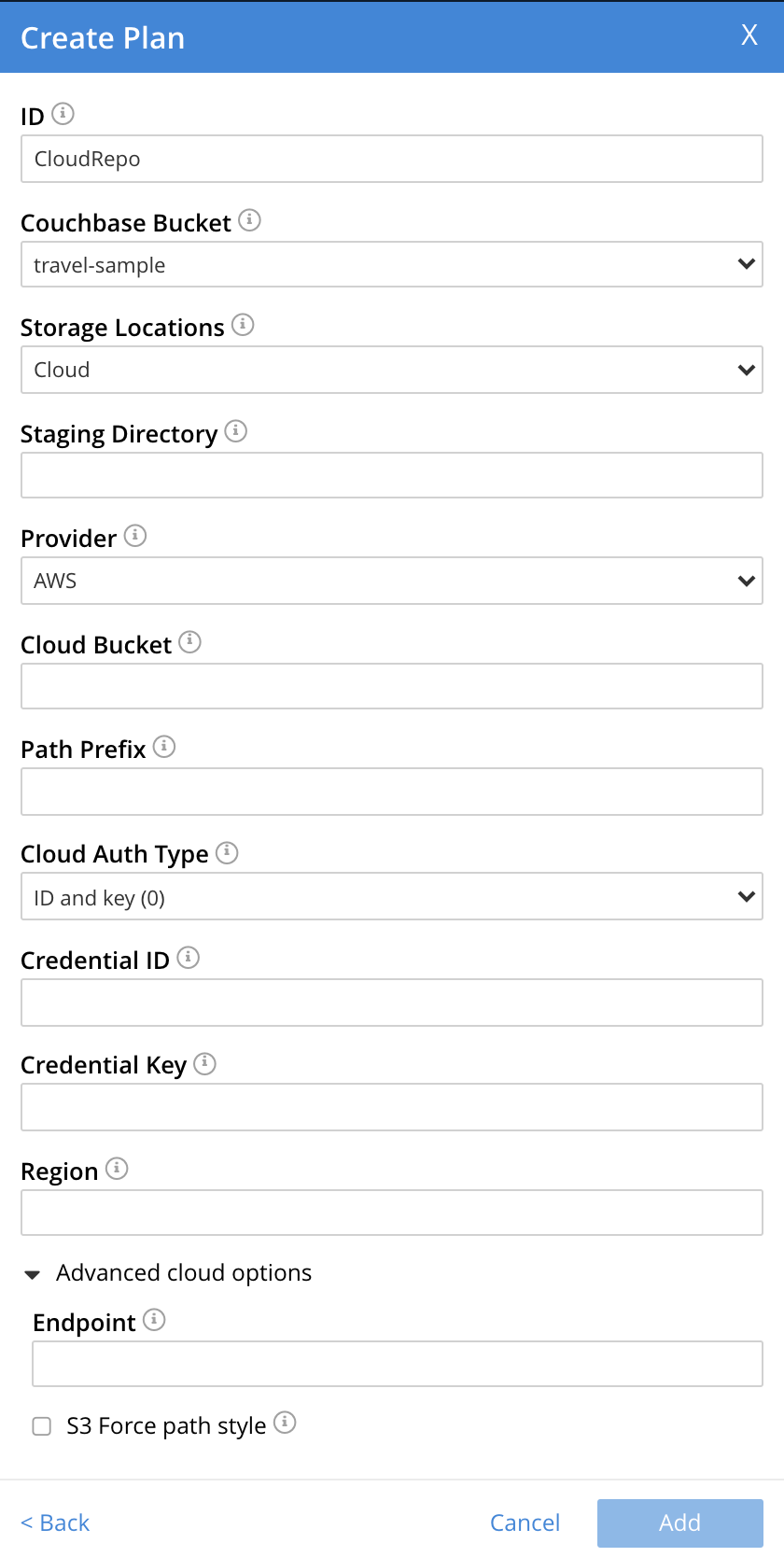
Task: Click the Couchbase Bucket info icon
Action: point(249,220)
